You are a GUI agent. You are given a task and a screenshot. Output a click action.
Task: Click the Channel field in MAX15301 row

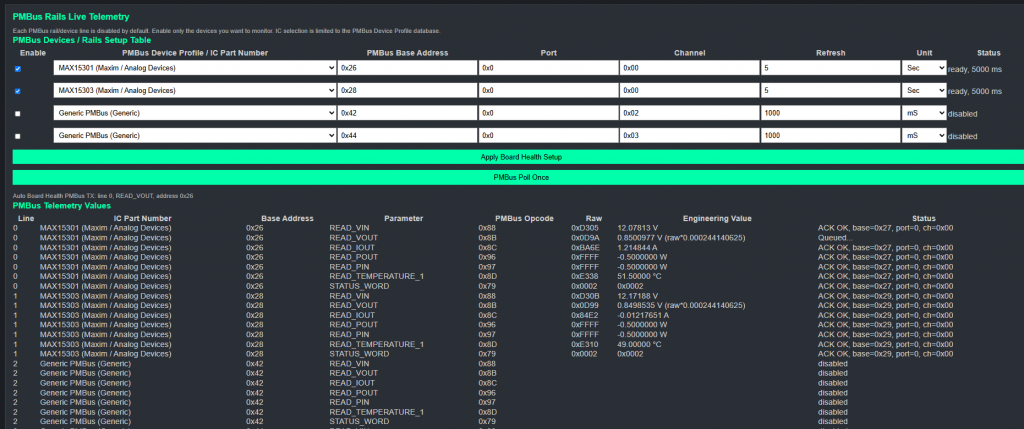[x=690, y=68]
